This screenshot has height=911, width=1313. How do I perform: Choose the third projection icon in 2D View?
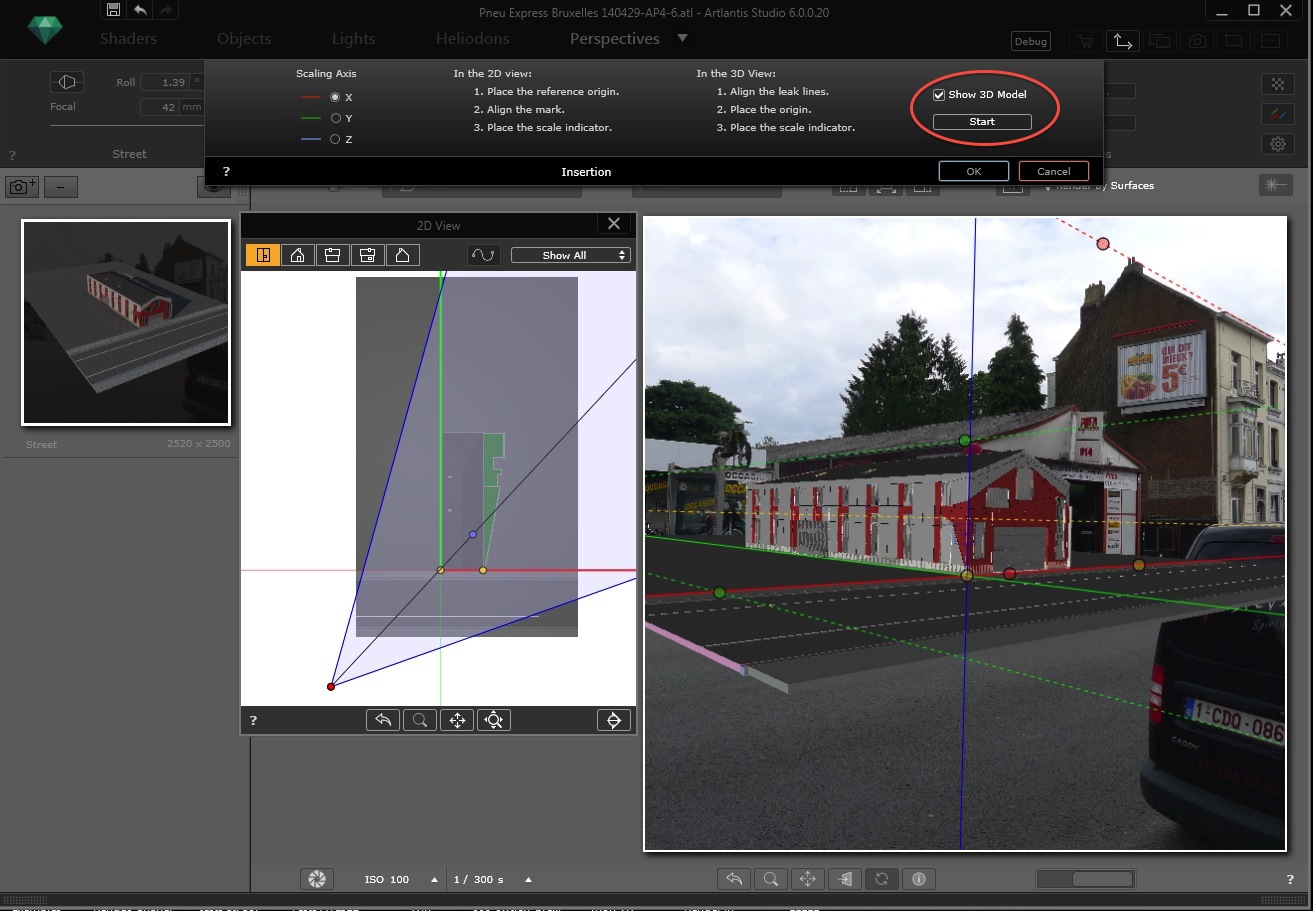(333, 255)
